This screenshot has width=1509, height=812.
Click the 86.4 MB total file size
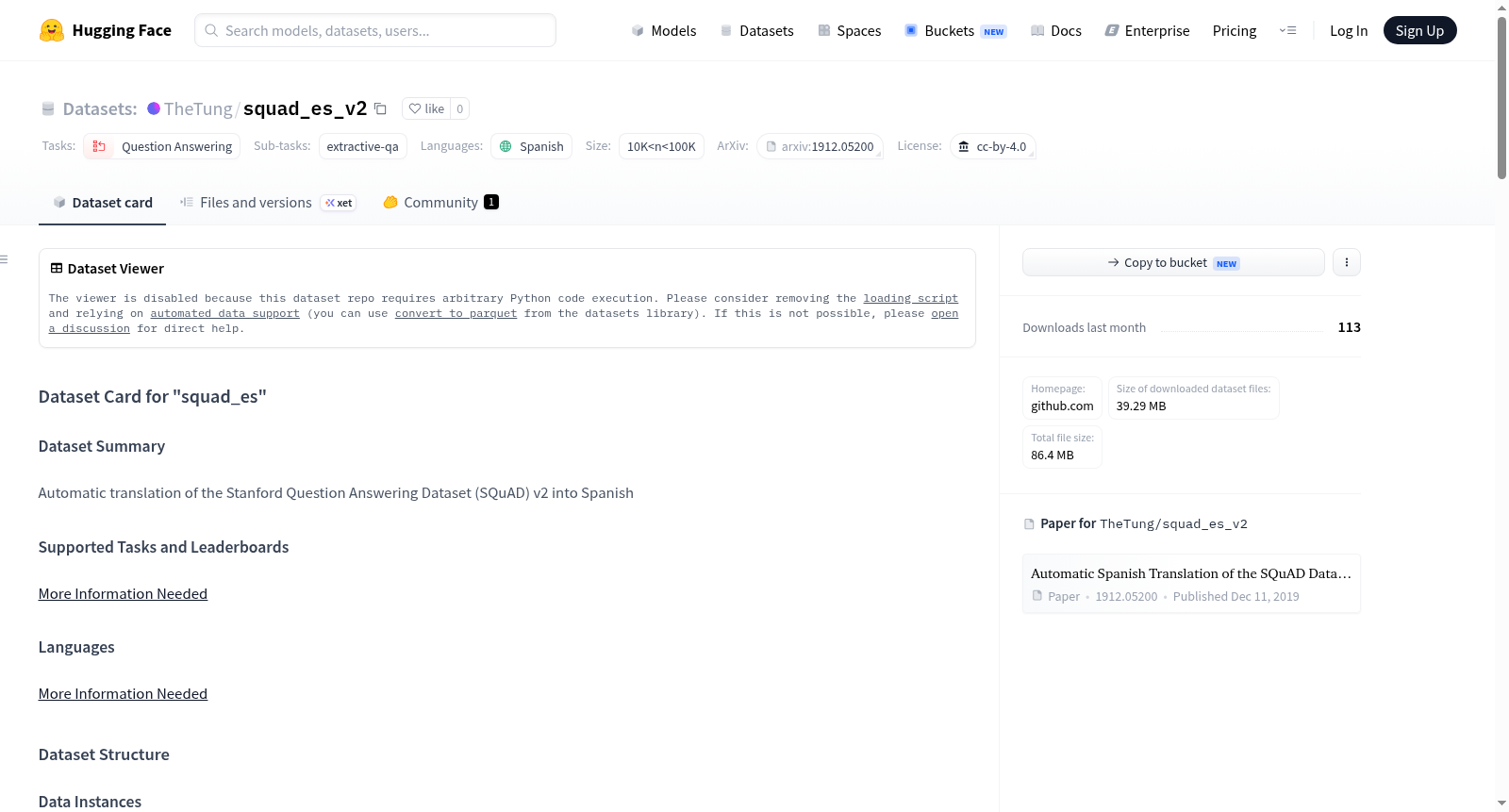pyautogui.click(x=1053, y=455)
